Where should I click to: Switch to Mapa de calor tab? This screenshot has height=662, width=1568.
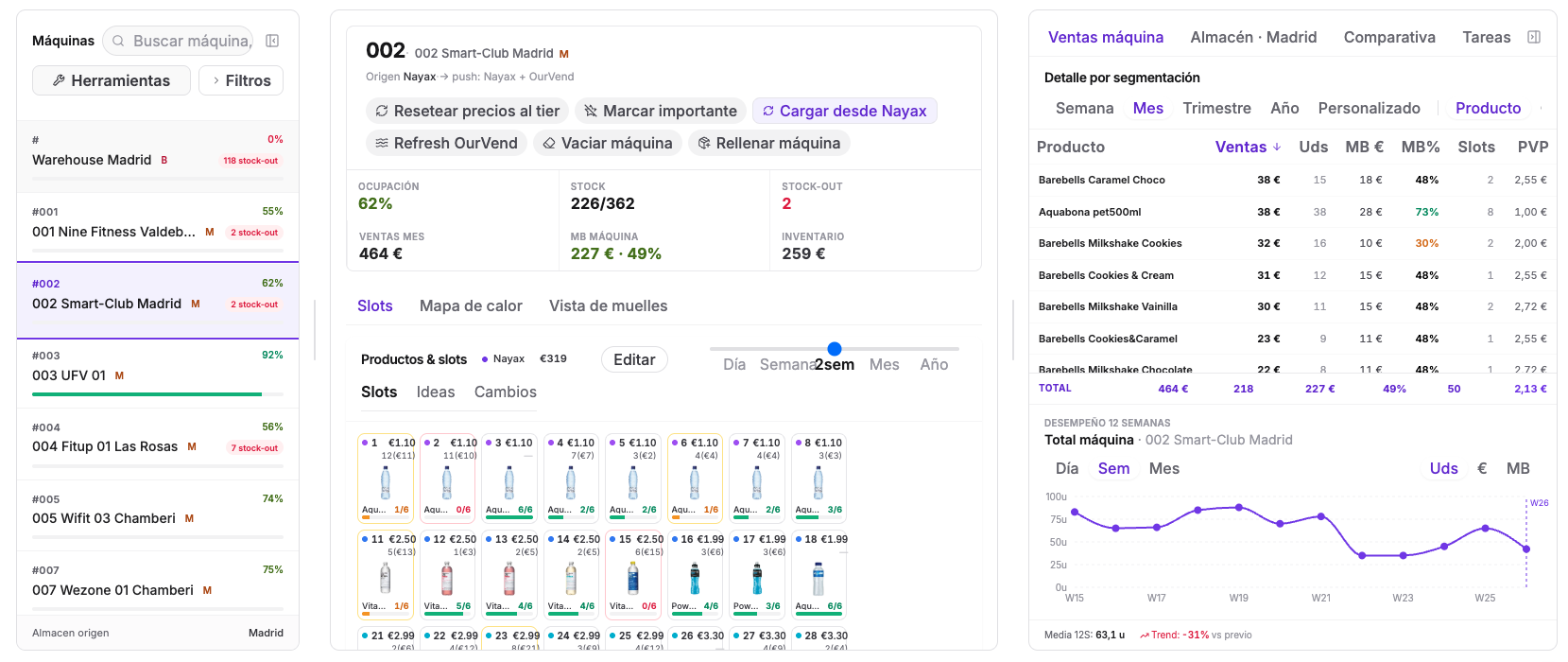coord(471,305)
